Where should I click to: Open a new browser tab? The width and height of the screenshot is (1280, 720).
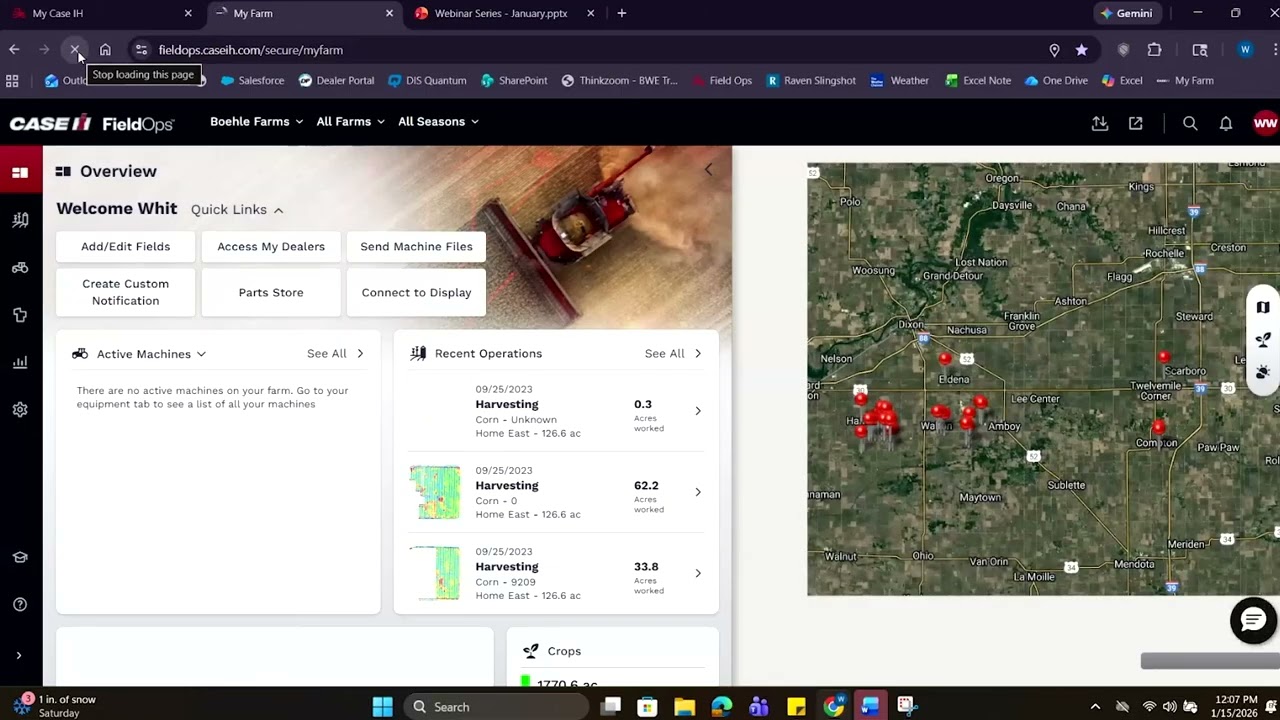click(x=622, y=14)
